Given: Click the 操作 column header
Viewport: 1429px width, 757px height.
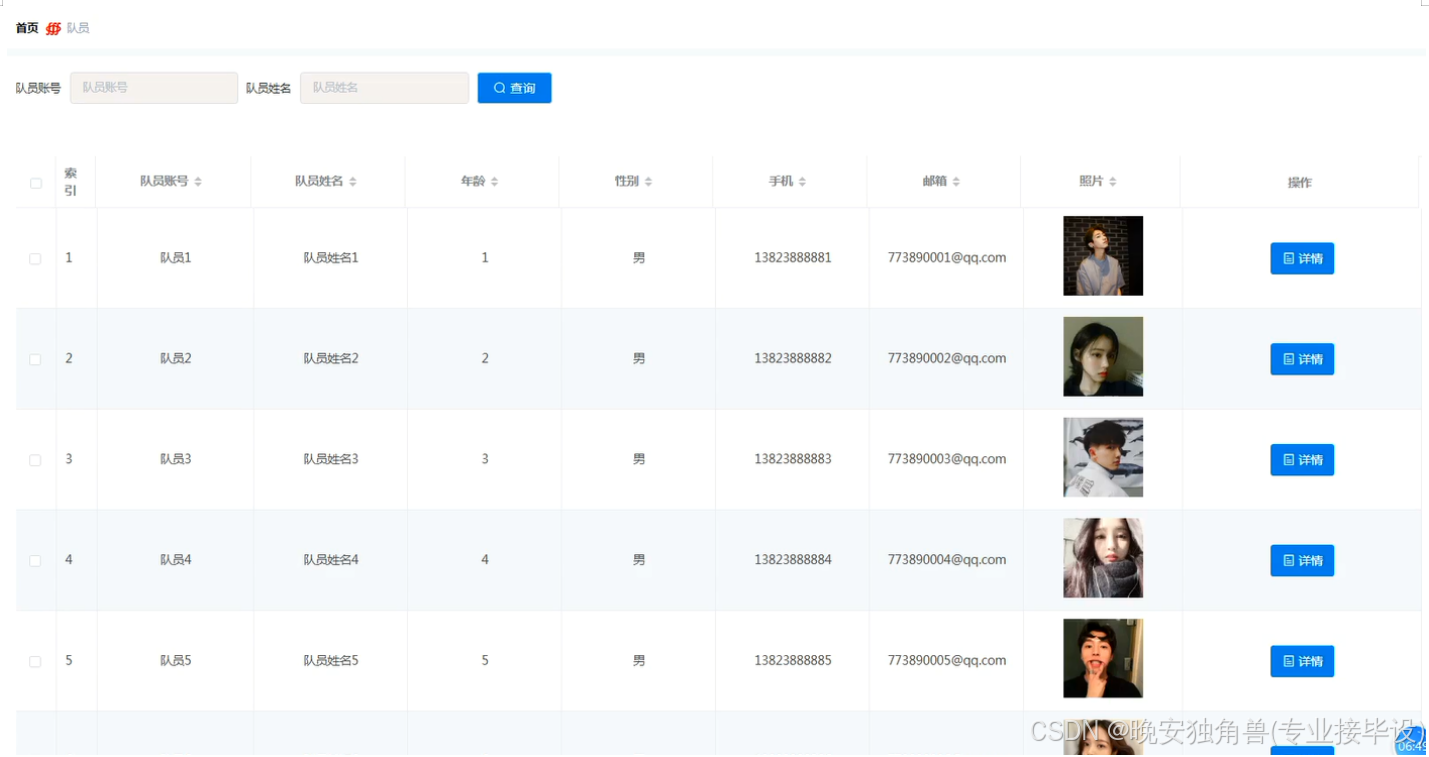Looking at the screenshot, I should point(1299,182).
